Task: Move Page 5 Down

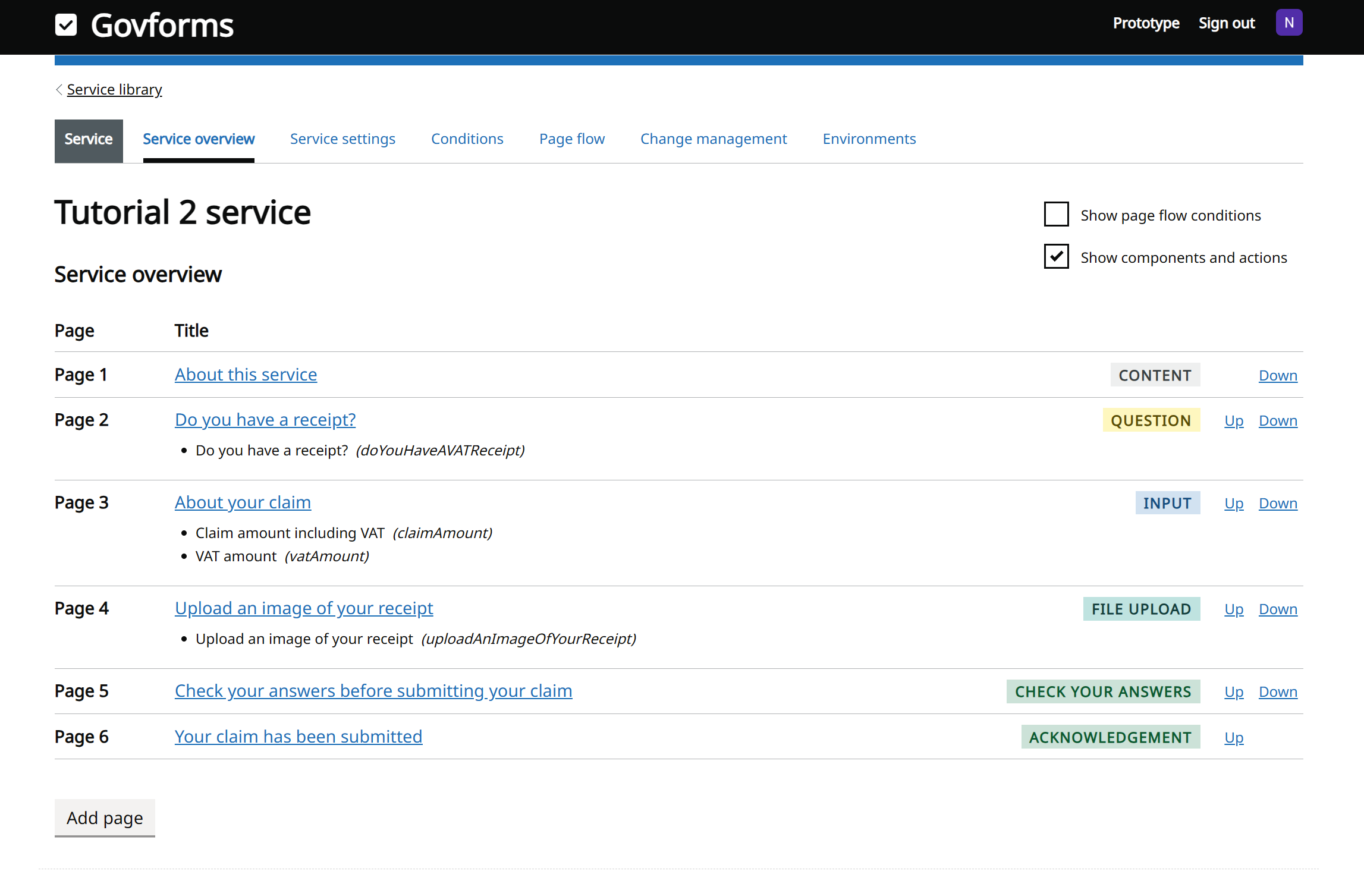Action: [x=1278, y=692]
